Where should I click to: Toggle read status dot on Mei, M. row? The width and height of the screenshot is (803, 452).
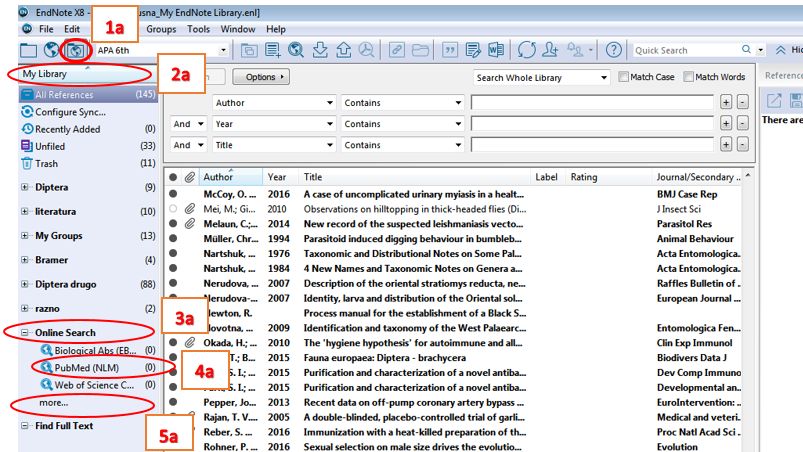(x=173, y=209)
